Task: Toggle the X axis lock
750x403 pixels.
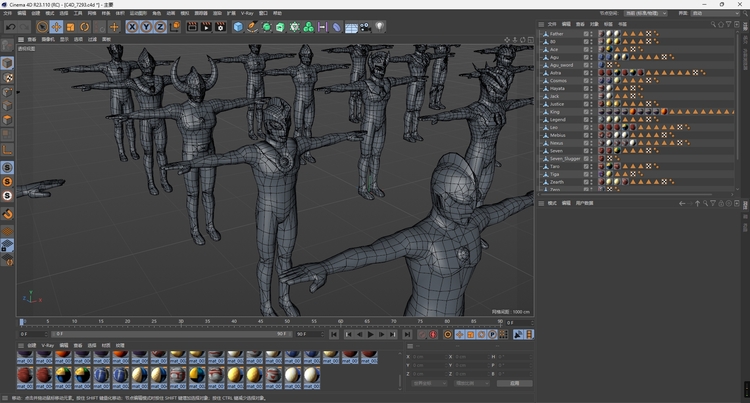Action: tap(132, 27)
